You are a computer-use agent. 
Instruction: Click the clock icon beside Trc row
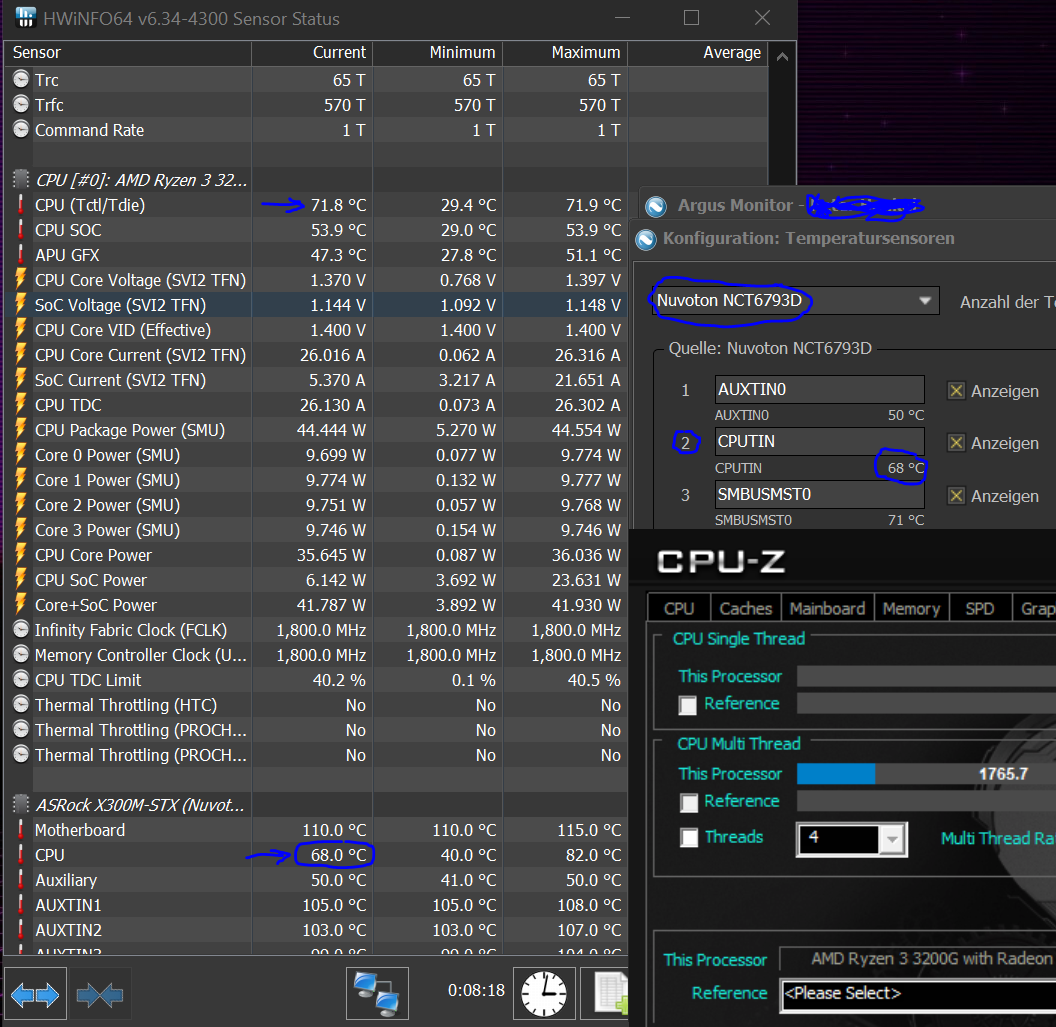coord(21,79)
